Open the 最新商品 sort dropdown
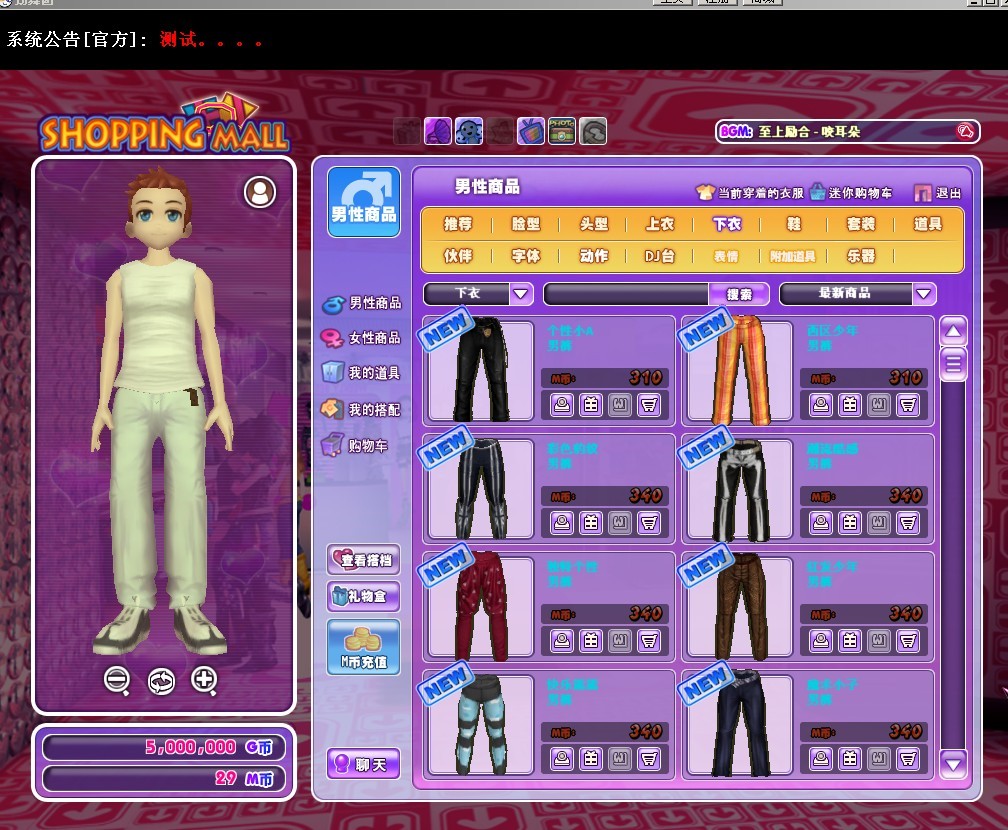 tap(924, 293)
